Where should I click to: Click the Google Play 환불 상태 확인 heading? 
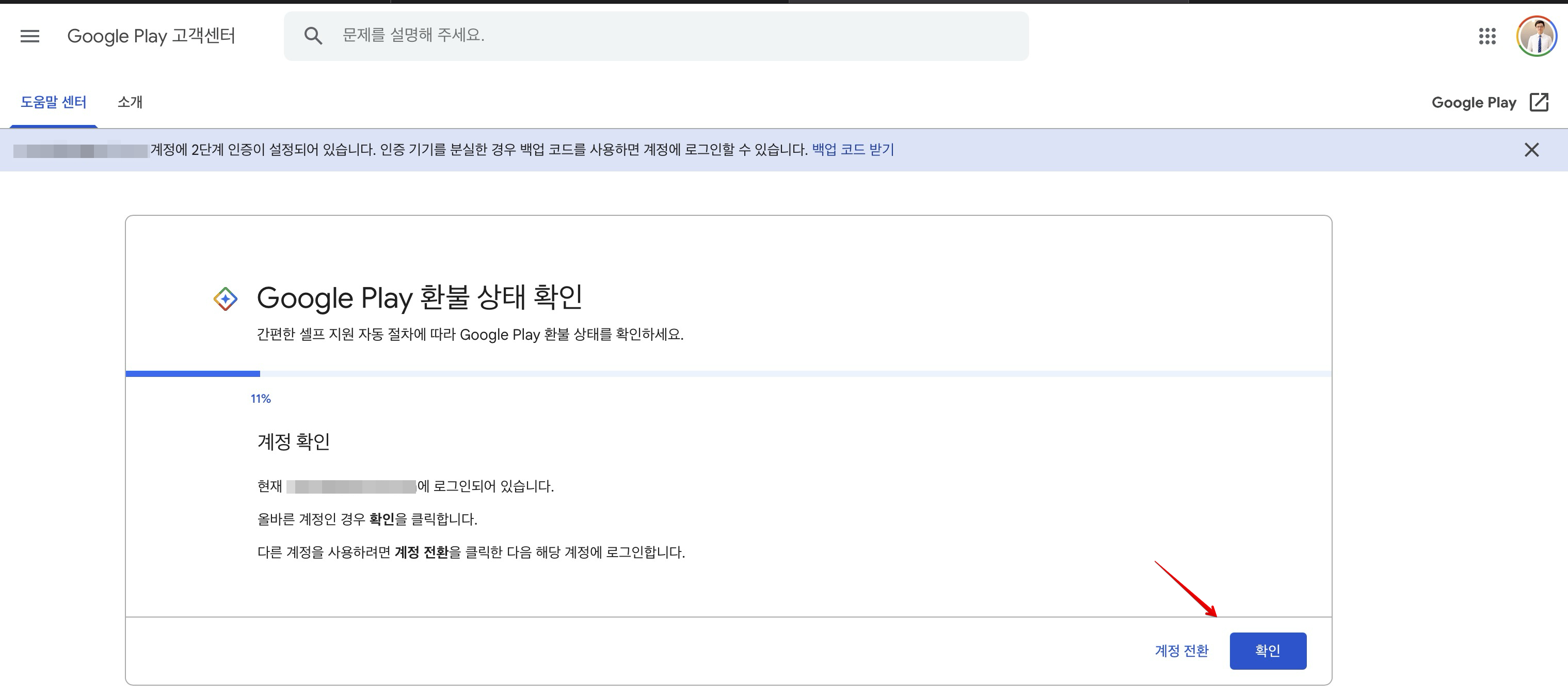tap(420, 298)
